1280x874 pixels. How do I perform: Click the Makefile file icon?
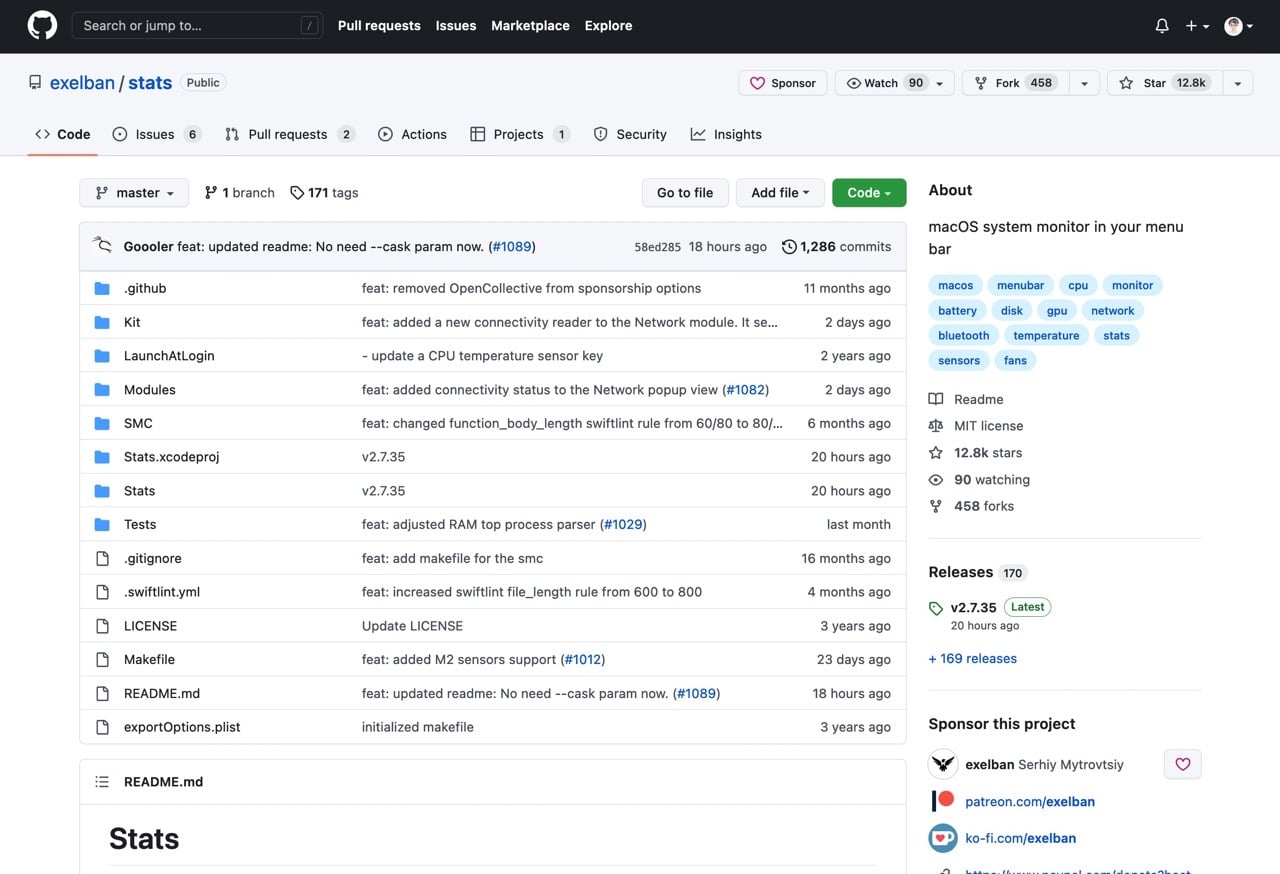click(102, 660)
